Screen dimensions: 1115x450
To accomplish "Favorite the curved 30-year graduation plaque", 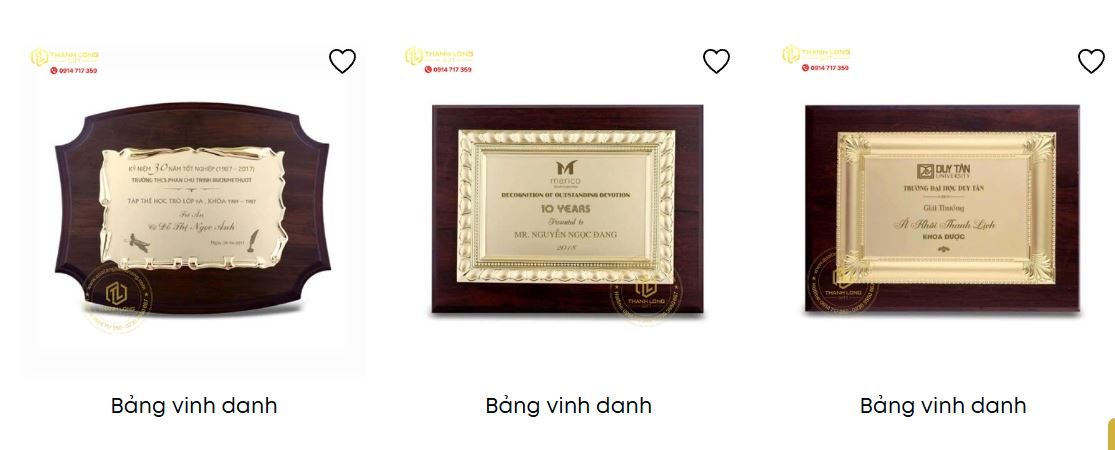I will pyautogui.click(x=342, y=61).
